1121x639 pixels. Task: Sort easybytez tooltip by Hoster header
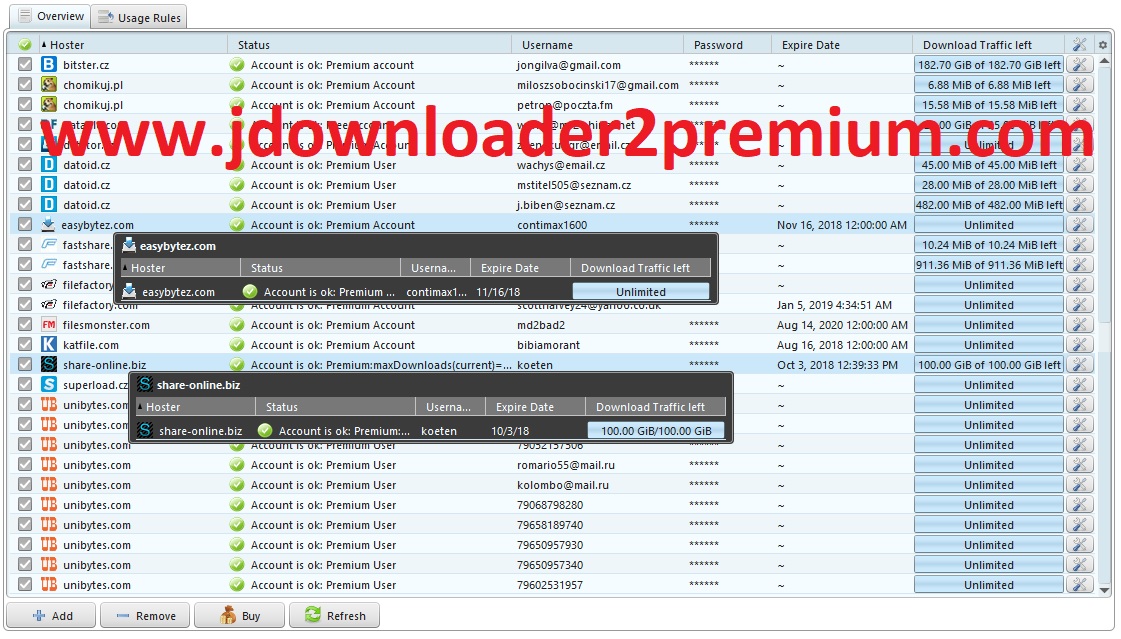click(180, 268)
